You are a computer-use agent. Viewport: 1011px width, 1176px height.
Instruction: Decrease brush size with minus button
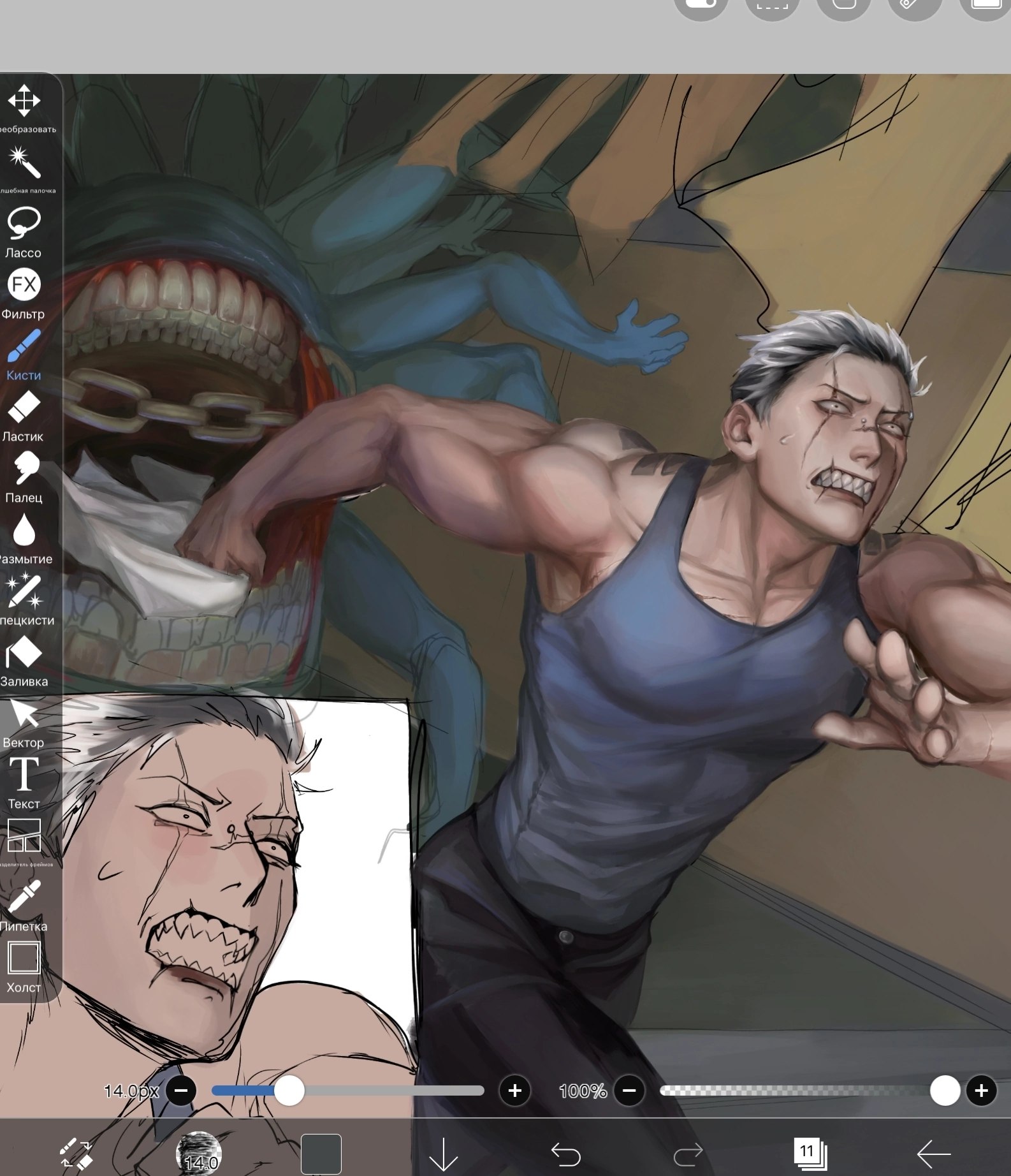[181, 1091]
